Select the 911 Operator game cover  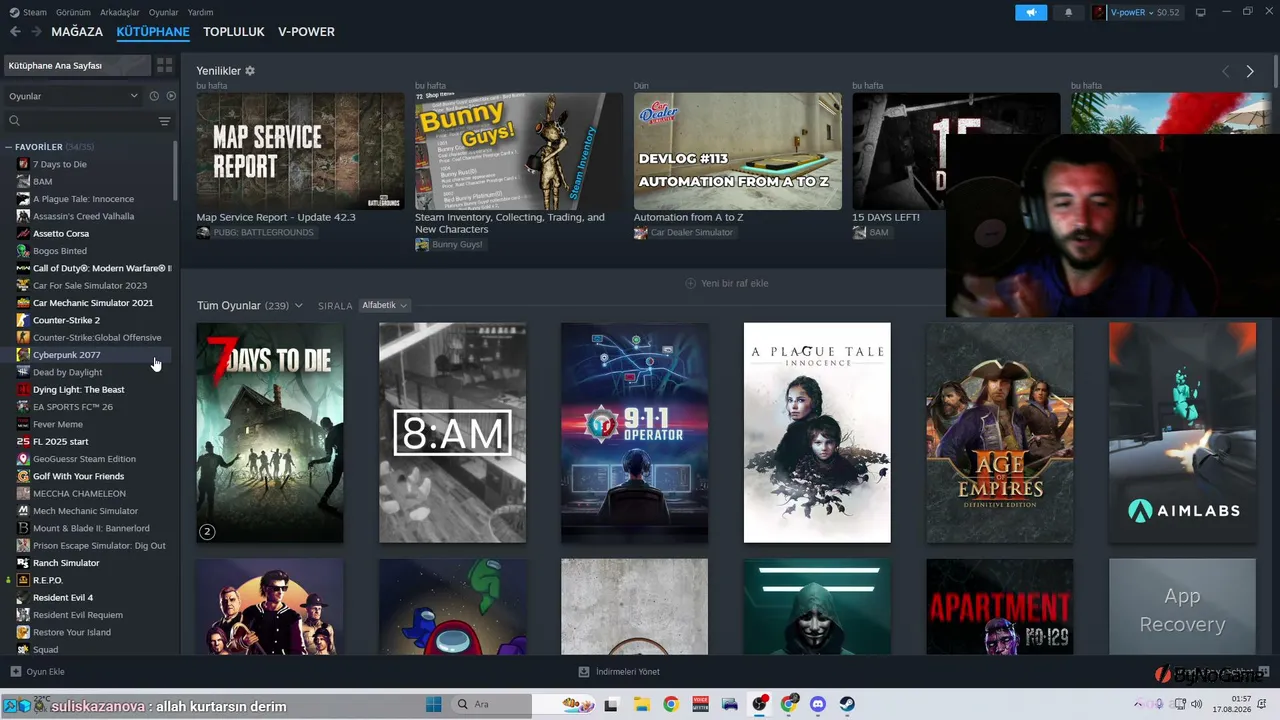[x=635, y=433]
